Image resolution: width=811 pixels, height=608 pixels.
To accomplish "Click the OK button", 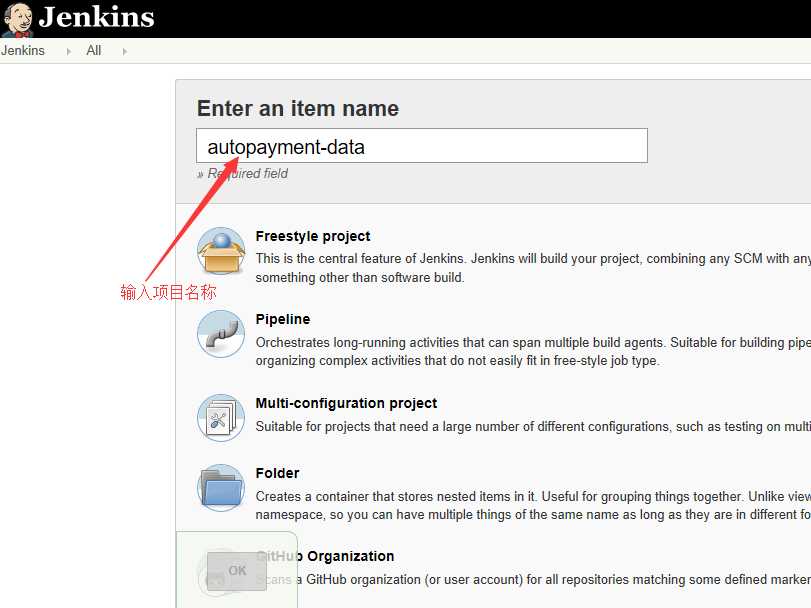I will point(237,571).
